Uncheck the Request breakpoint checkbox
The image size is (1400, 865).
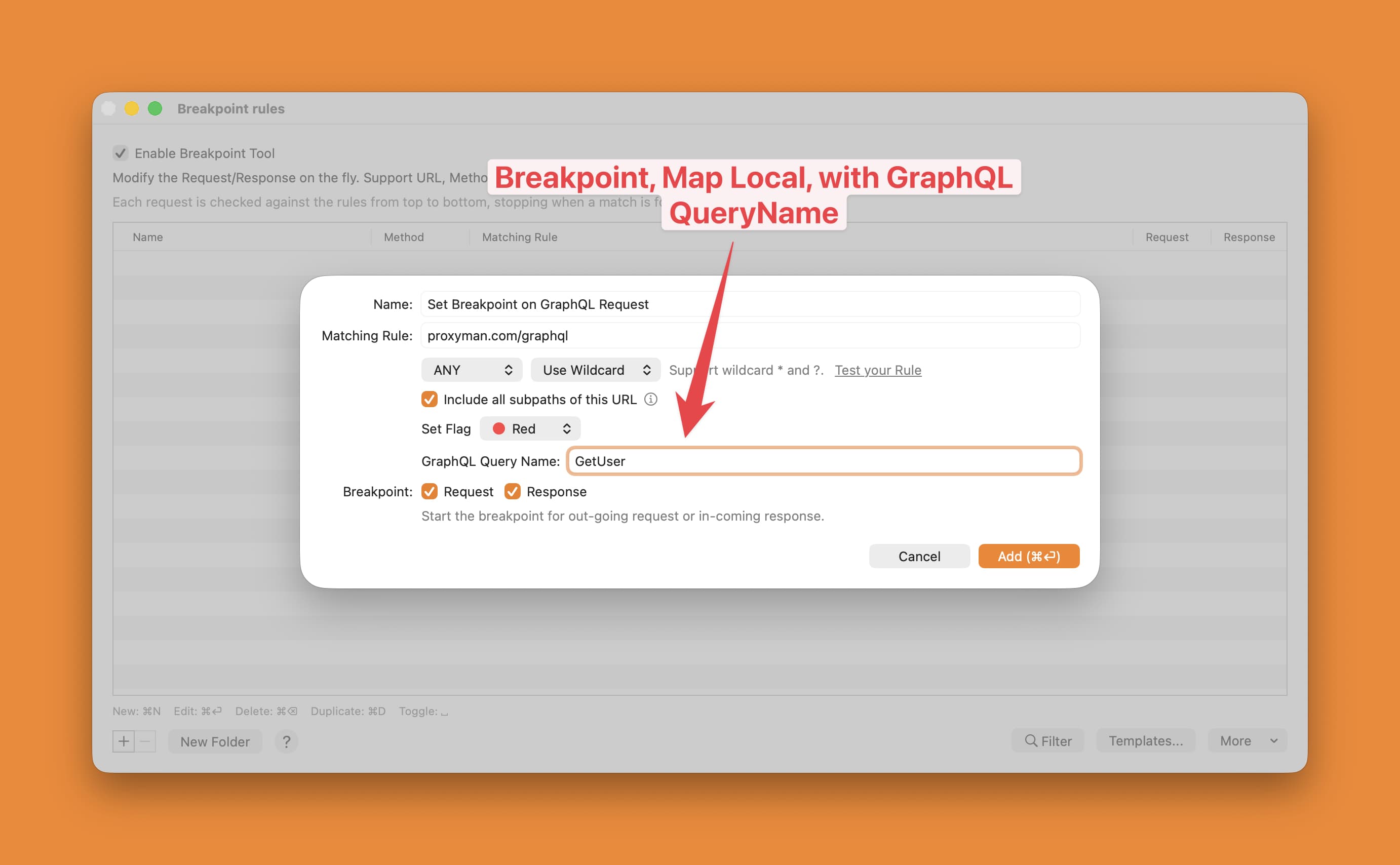[x=429, y=491]
